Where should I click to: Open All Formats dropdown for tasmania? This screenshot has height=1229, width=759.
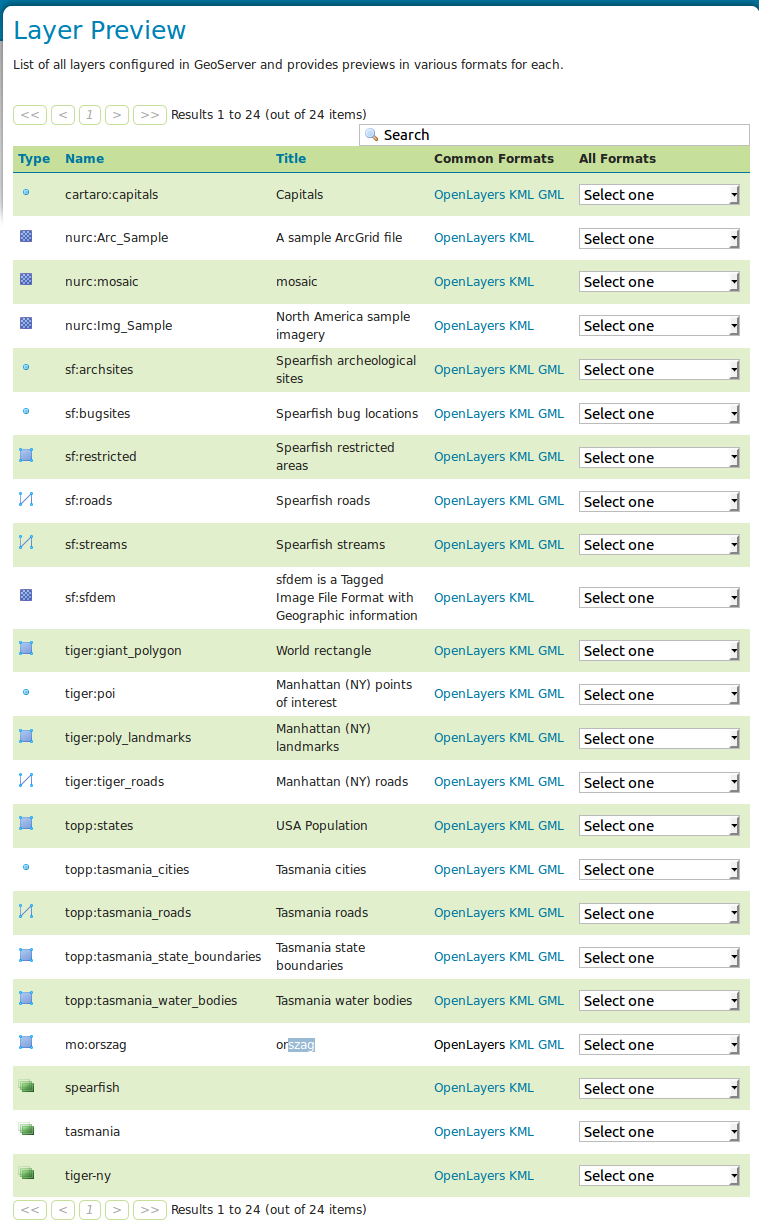click(x=659, y=1132)
